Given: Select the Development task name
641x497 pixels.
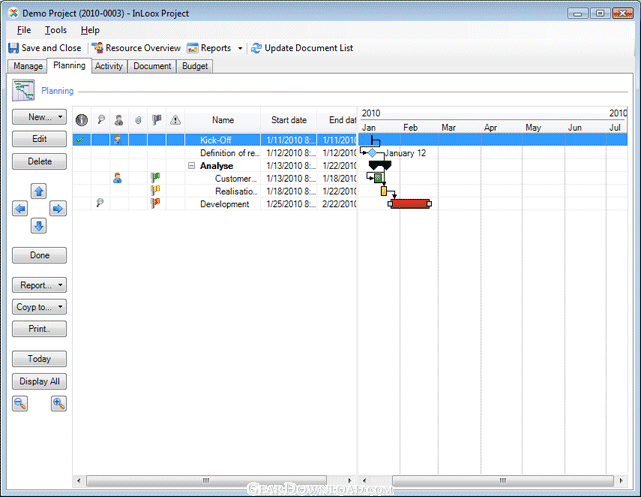Looking at the screenshot, I should [224, 204].
